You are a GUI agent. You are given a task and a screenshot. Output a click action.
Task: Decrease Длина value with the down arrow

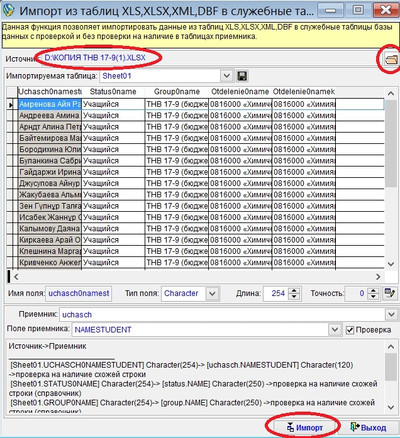(x=294, y=297)
